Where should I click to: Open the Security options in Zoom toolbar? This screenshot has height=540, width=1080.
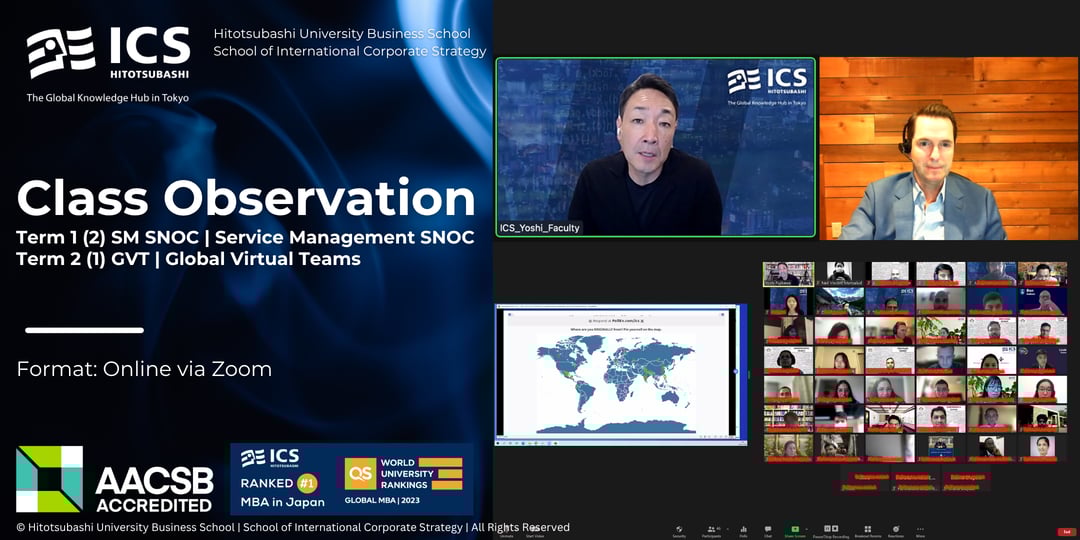[679, 531]
